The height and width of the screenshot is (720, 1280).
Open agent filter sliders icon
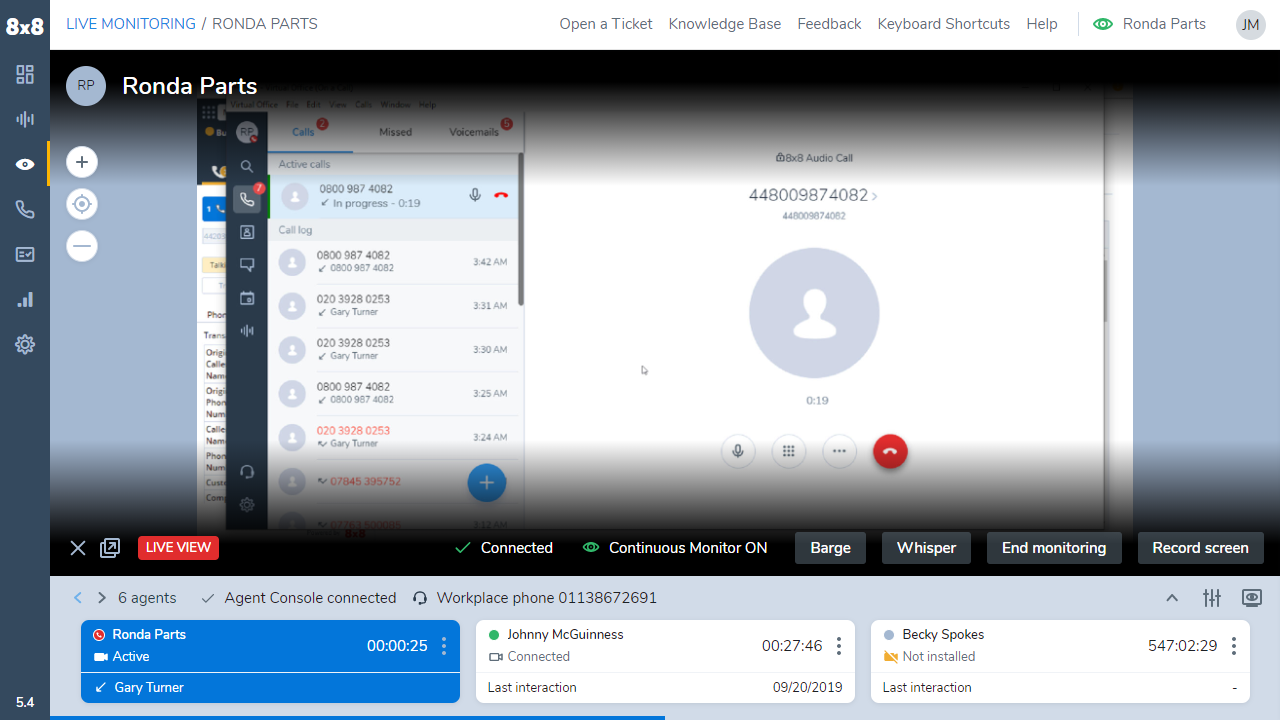click(x=1212, y=598)
